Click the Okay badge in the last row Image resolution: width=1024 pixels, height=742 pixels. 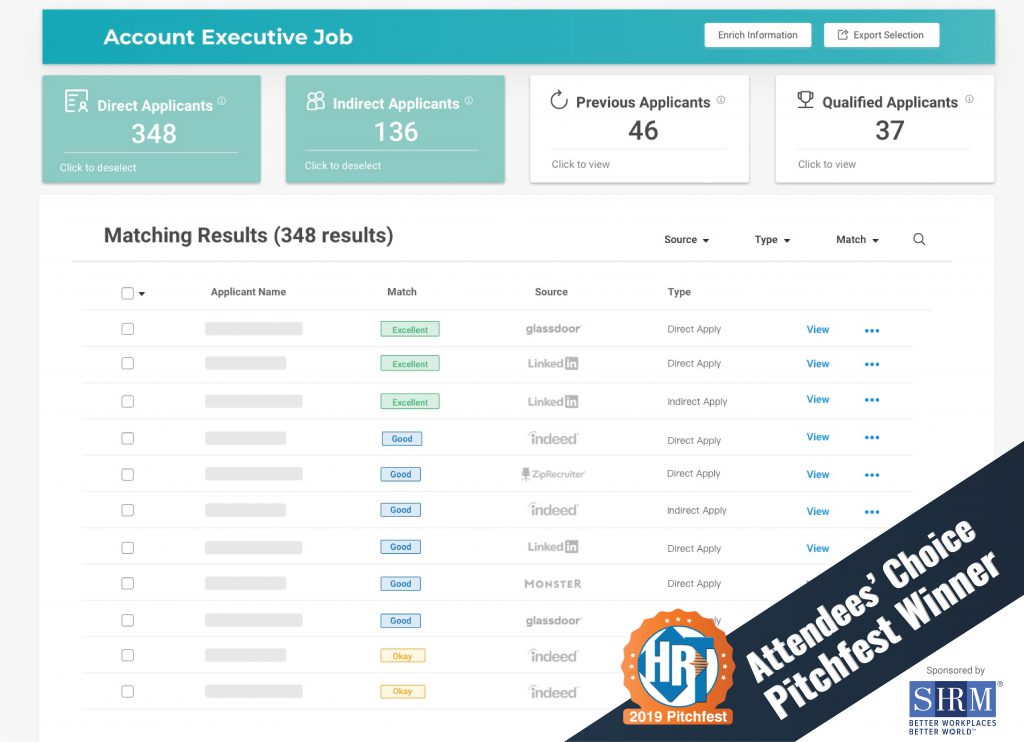tap(403, 691)
